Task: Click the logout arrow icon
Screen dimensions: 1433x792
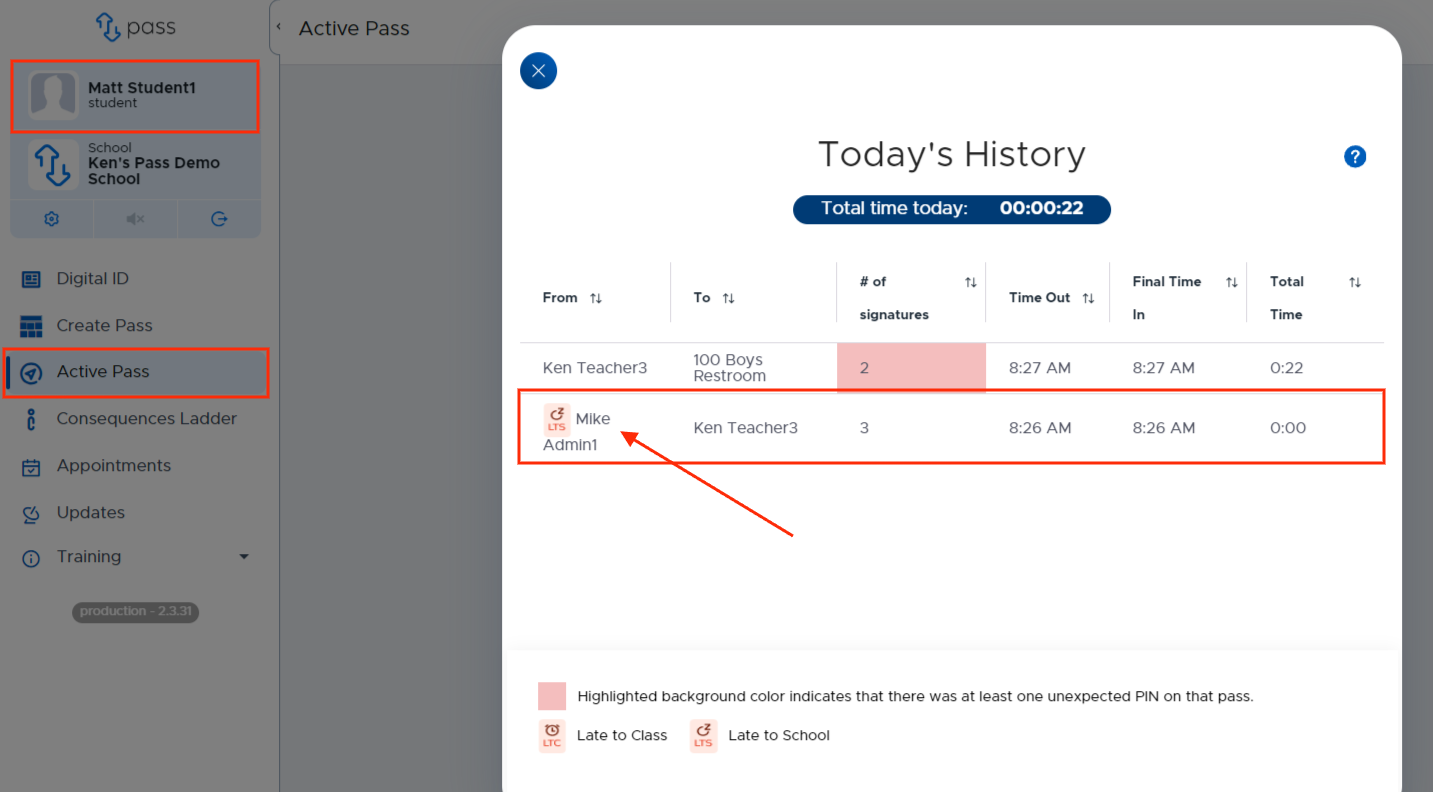Action: pyautogui.click(x=219, y=219)
